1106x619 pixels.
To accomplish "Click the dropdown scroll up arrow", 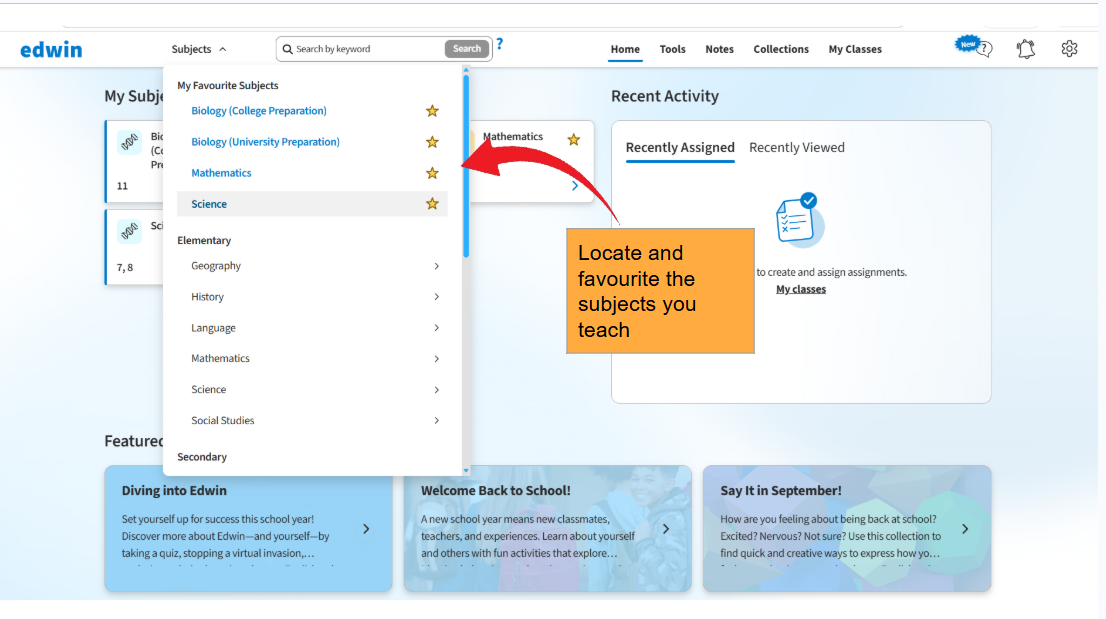I will point(466,70).
